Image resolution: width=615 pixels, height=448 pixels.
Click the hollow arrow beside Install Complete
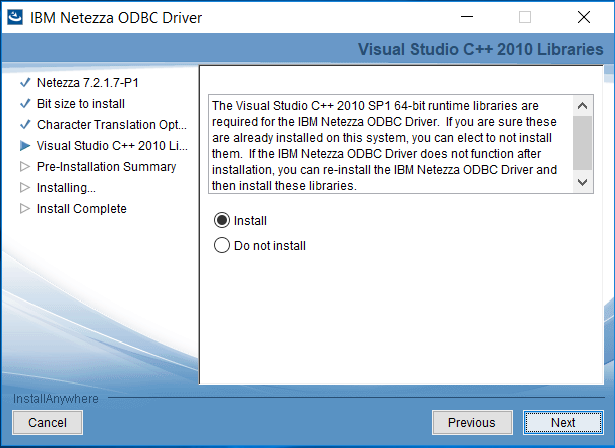(25, 209)
